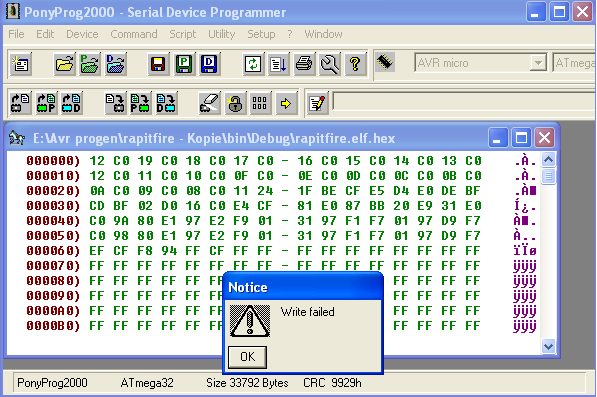The image size is (597, 397).
Task: Click Read Data memory D icon
Action: [x=71, y=103]
